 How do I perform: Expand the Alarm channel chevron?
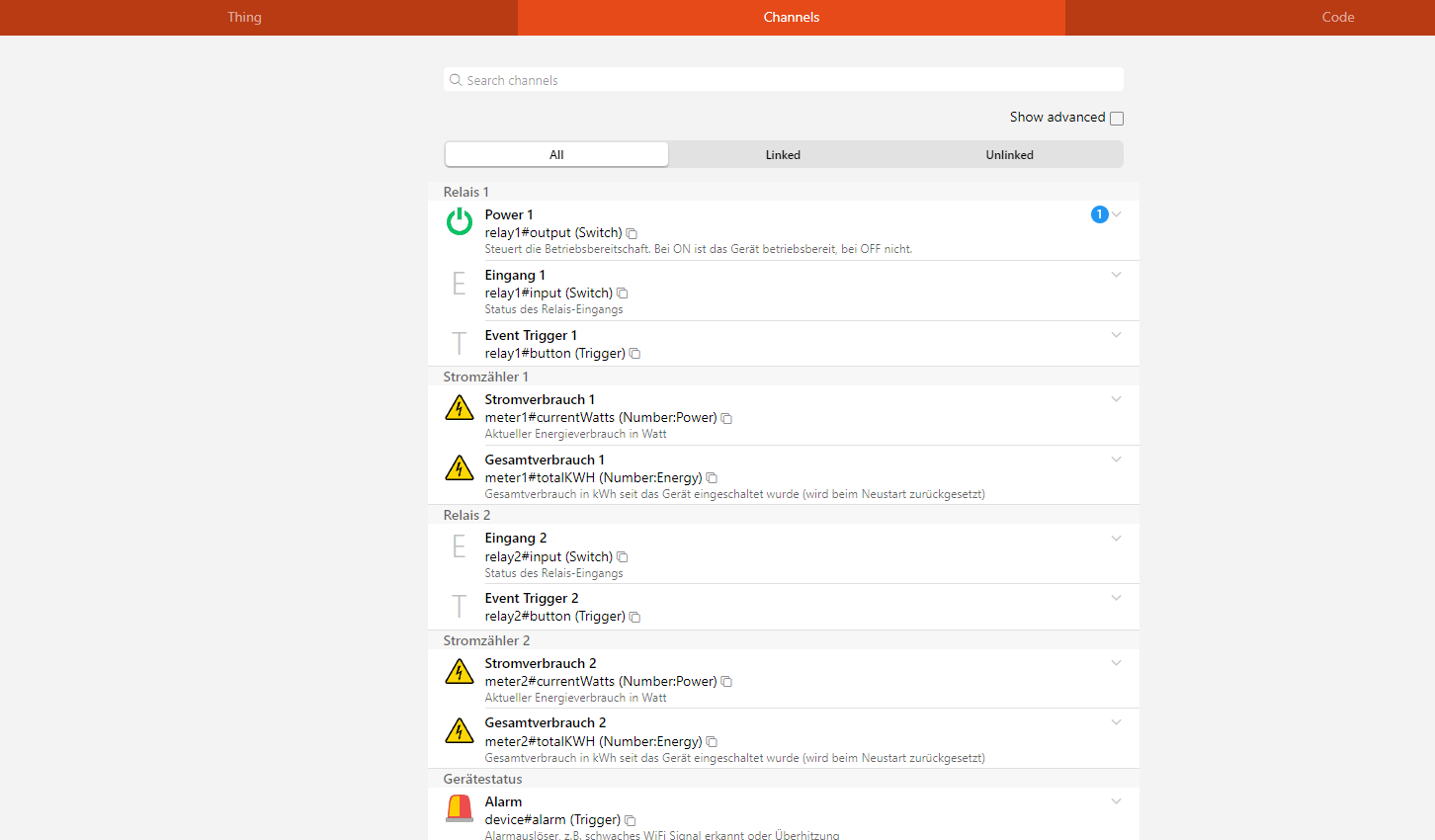tap(1117, 801)
